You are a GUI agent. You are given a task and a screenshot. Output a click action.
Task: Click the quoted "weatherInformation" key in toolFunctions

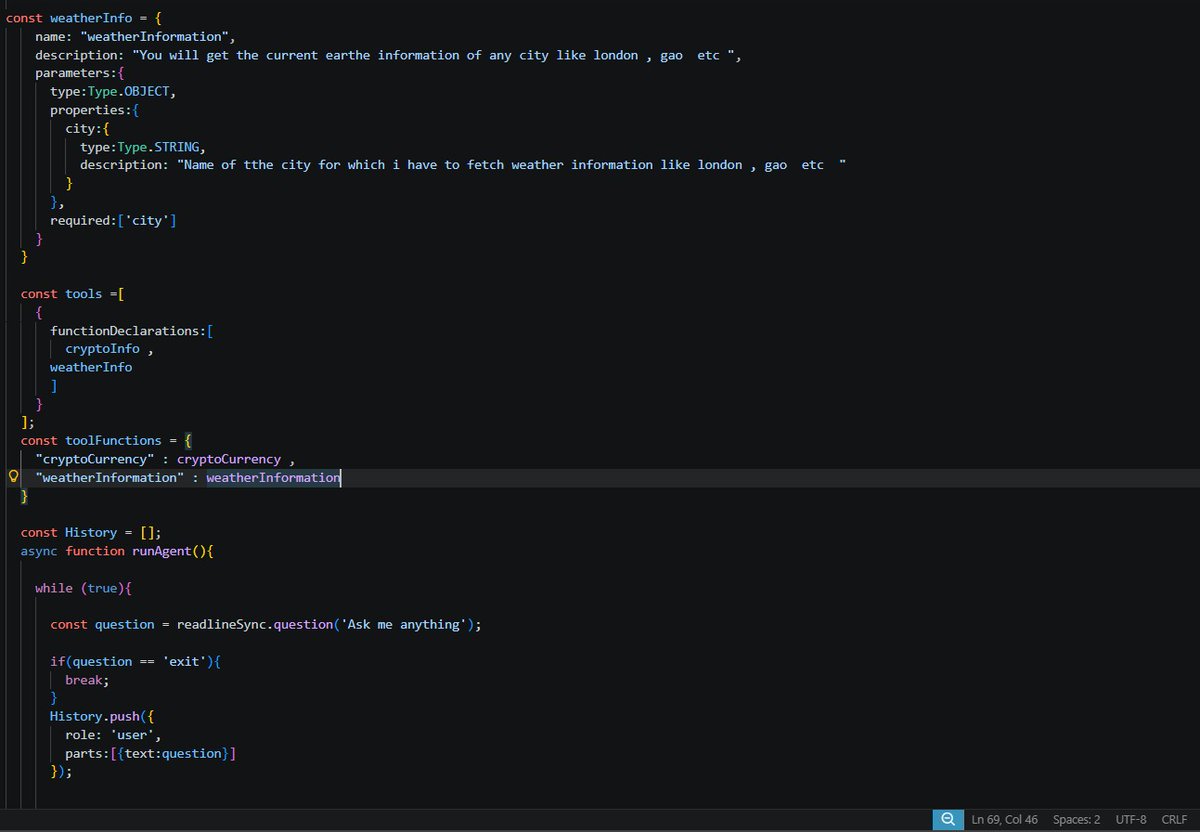coord(110,478)
